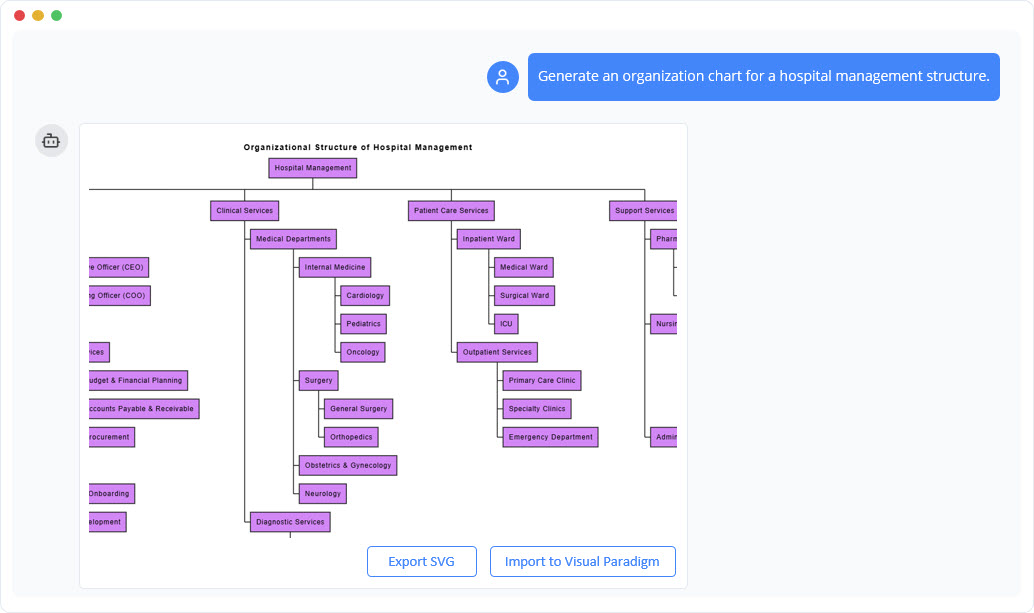Select the Hospital Management root node
This screenshot has width=1034, height=613.
click(312, 167)
